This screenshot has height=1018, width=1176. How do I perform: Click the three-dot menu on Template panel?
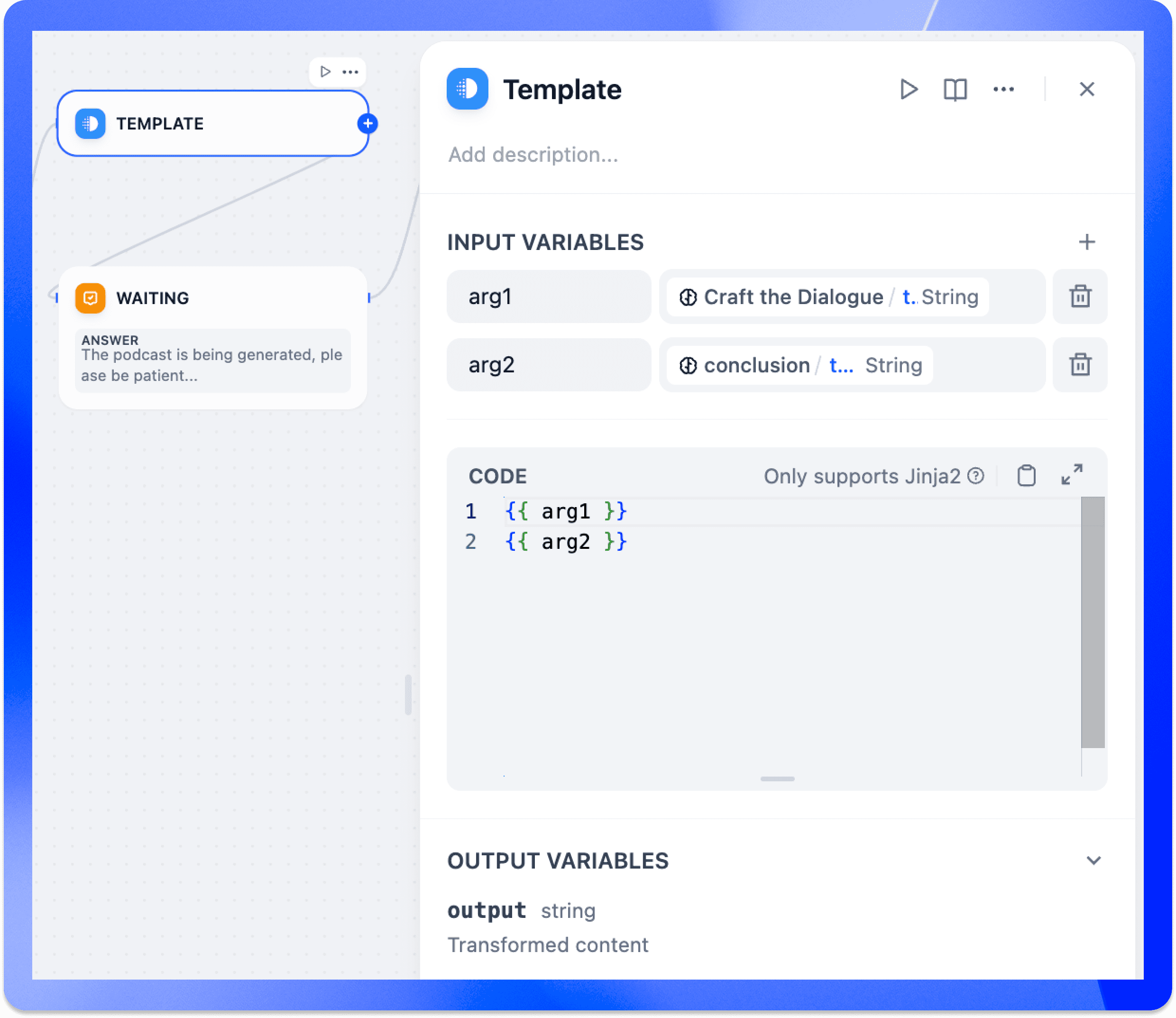pyautogui.click(x=1003, y=90)
